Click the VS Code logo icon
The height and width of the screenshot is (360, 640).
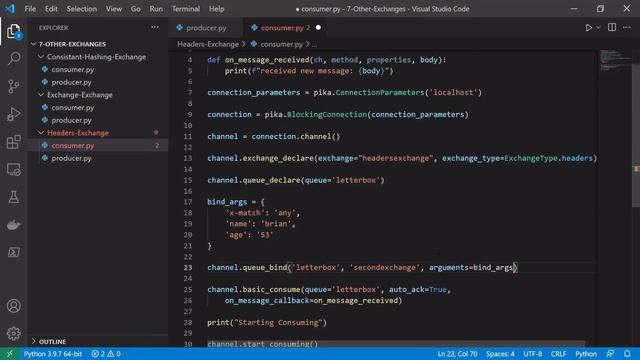10,9
